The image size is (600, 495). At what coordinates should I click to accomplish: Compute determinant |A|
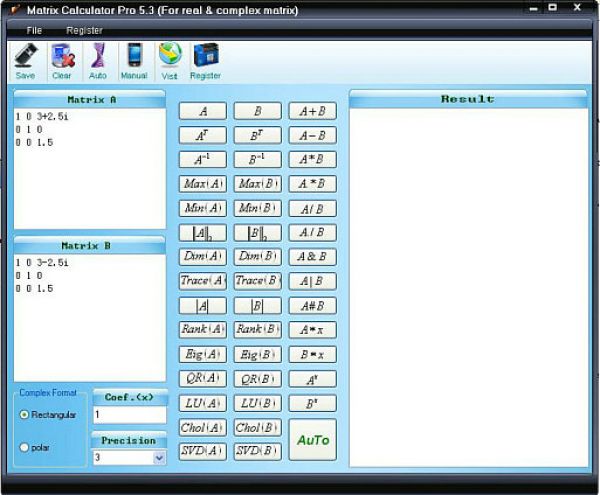point(203,306)
